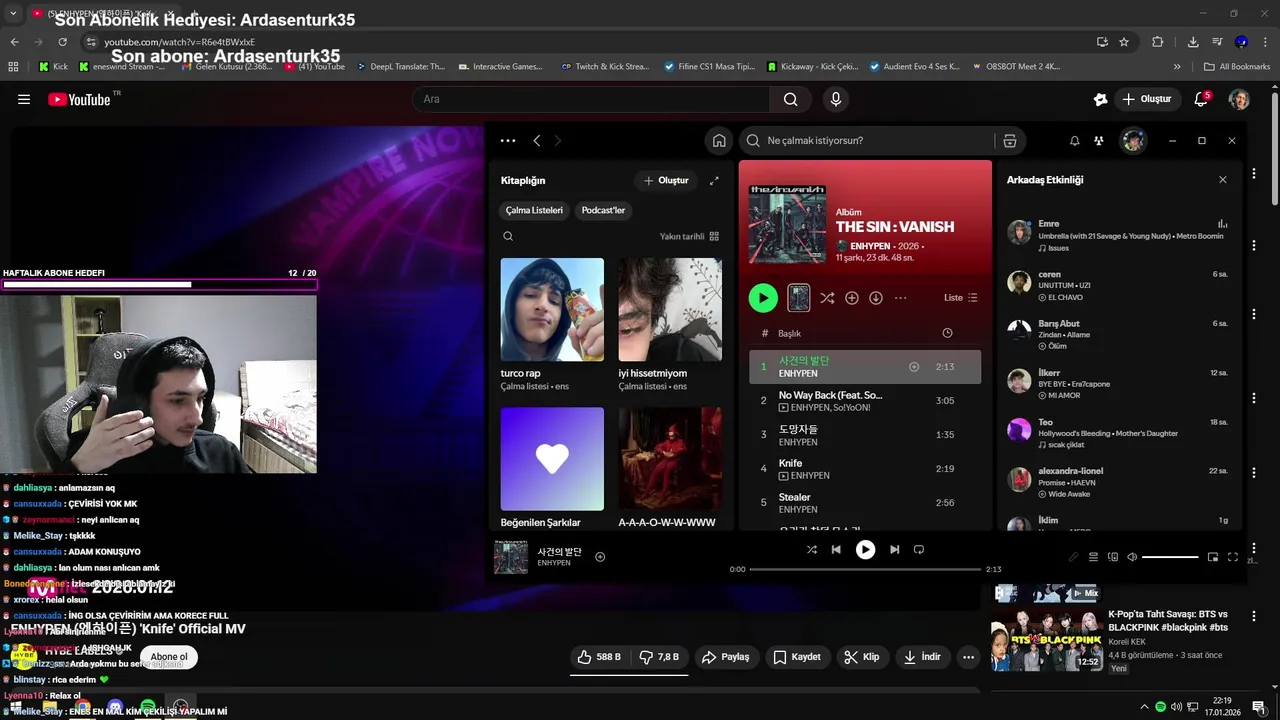Select track 4 'Knife' in album list
This screenshot has width=1280, height=720.
[865, 469]
